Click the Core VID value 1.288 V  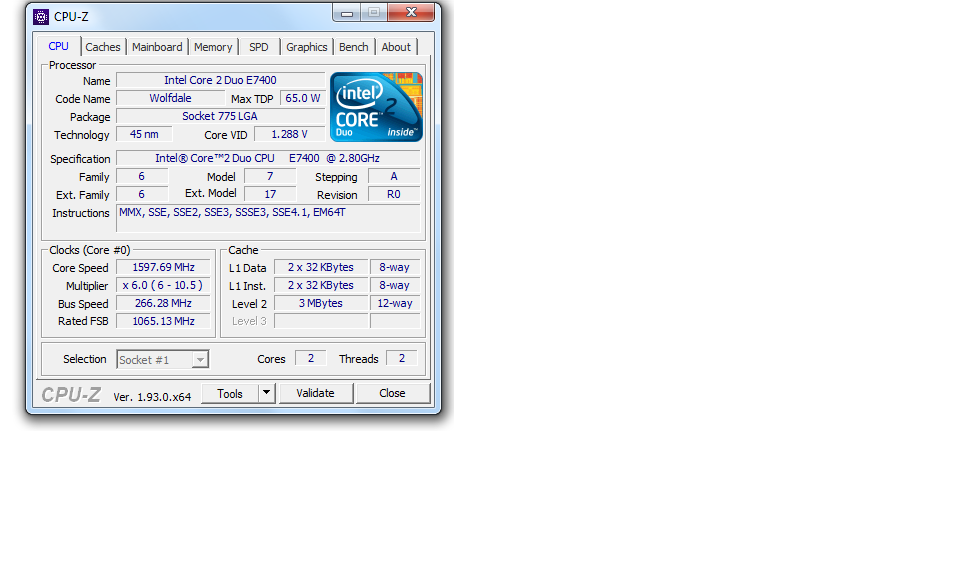pos(289,134)
